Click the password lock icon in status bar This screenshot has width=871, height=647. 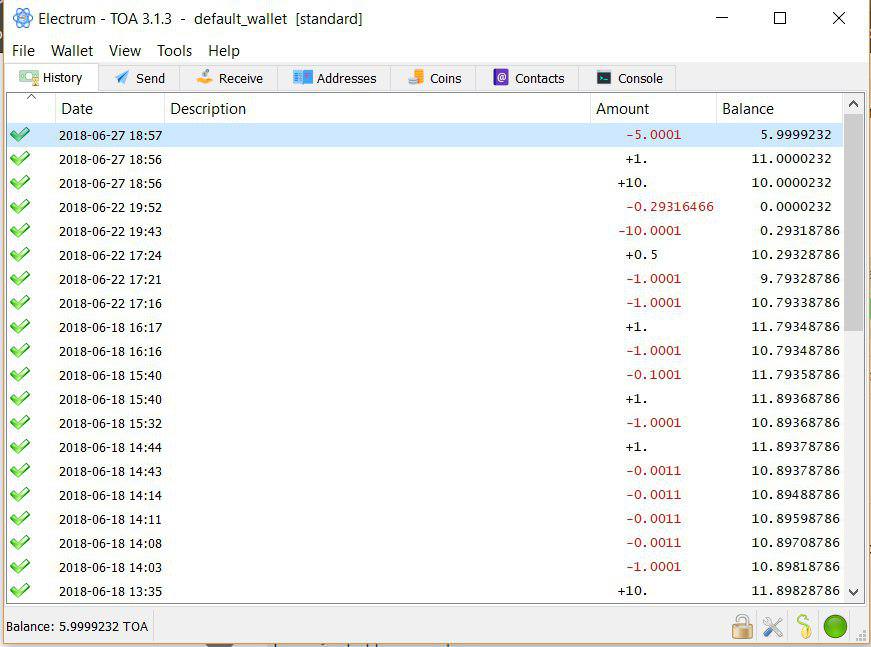coord(742,627)
